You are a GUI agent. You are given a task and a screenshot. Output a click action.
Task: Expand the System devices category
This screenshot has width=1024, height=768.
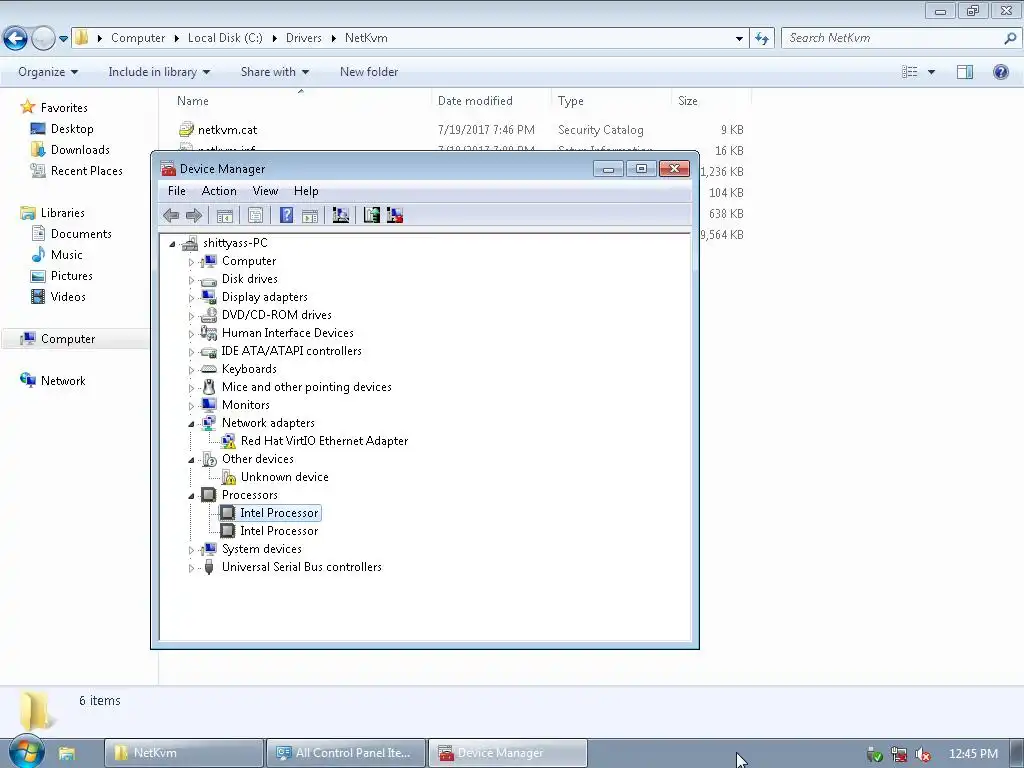pos(191,550)
